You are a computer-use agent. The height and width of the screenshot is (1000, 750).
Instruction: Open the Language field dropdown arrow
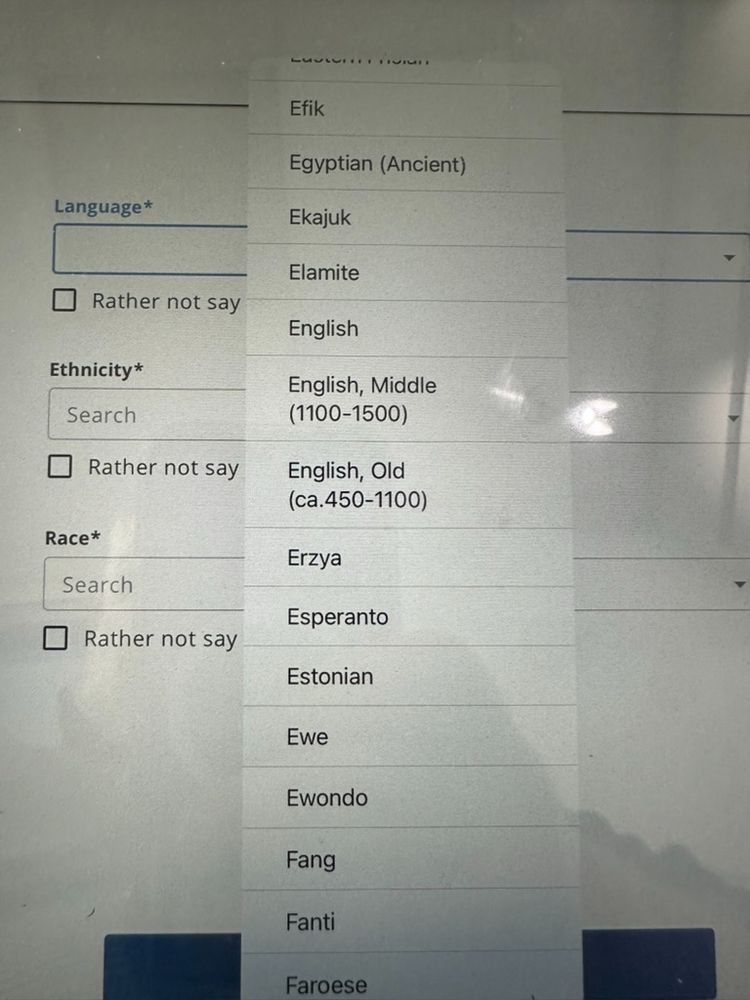(730, 256)
